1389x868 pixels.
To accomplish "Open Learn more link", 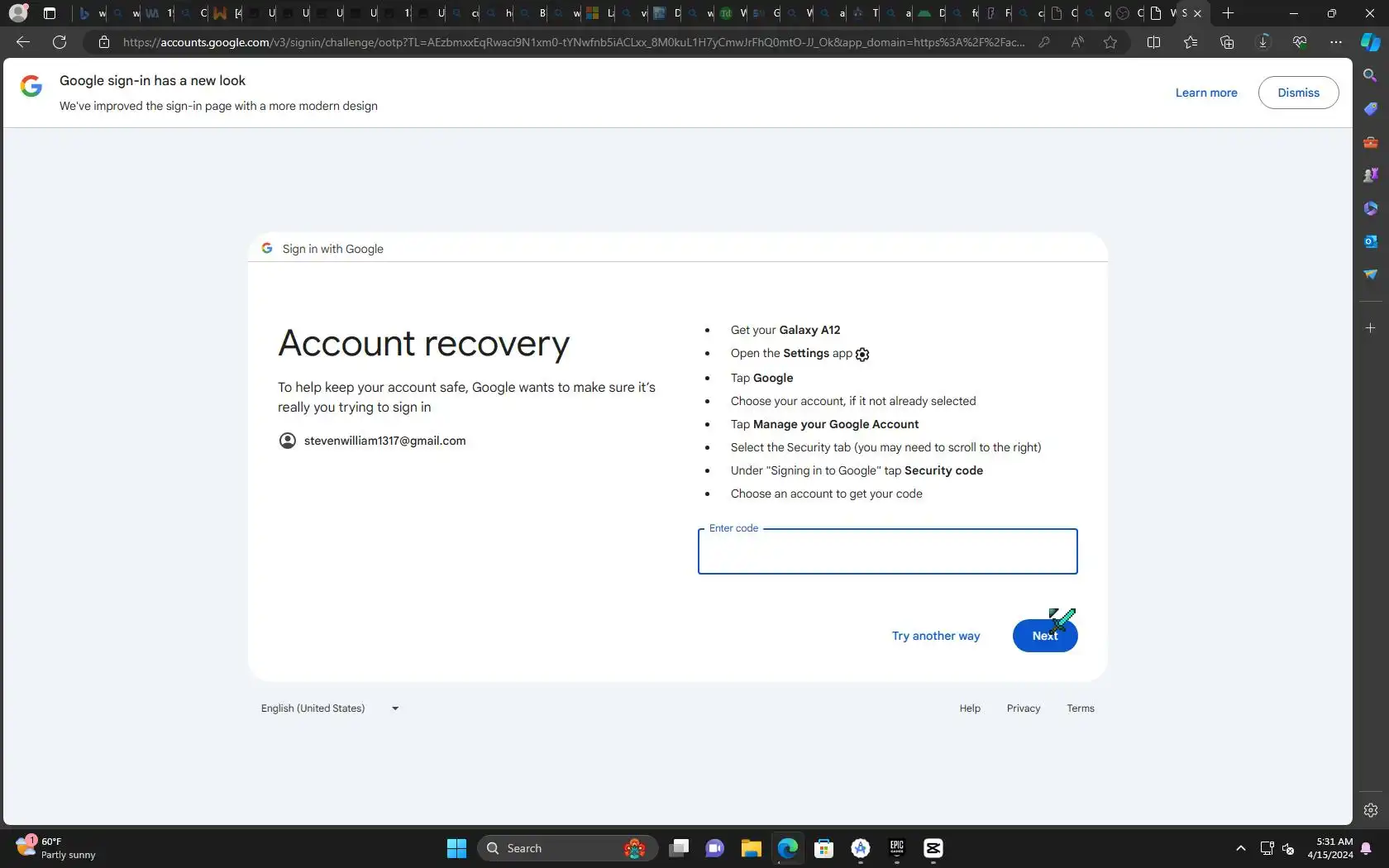I will (x=1206, y=93).
